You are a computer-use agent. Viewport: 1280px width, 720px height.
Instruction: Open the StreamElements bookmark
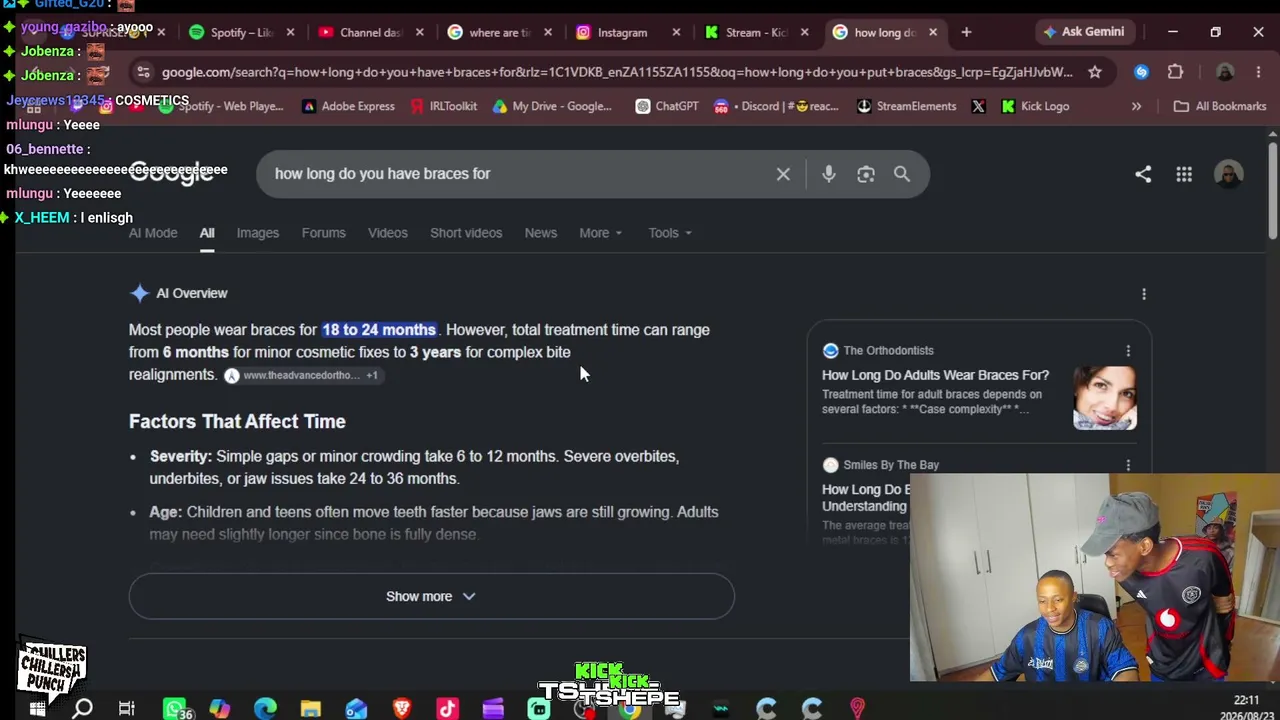click(x=906, y=106)
